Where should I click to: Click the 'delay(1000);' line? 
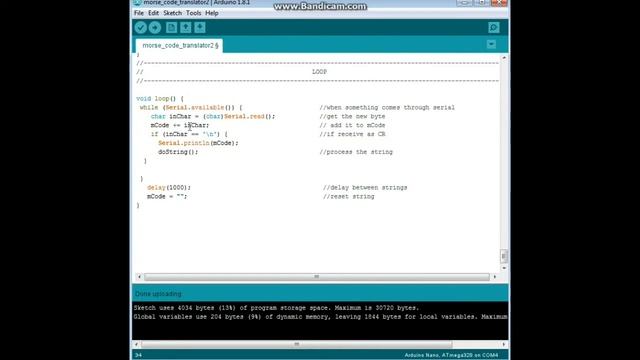point(169,188)
